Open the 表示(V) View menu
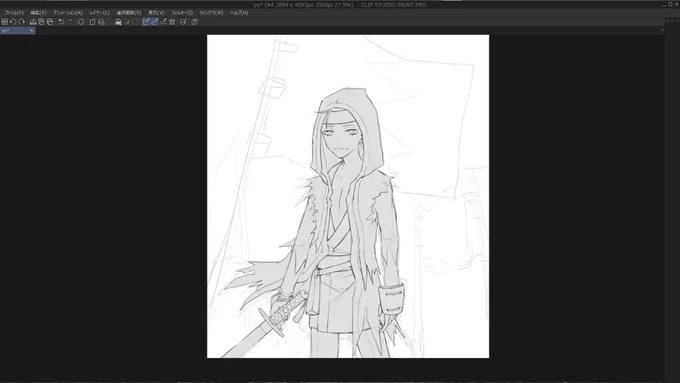 point(156,13)
